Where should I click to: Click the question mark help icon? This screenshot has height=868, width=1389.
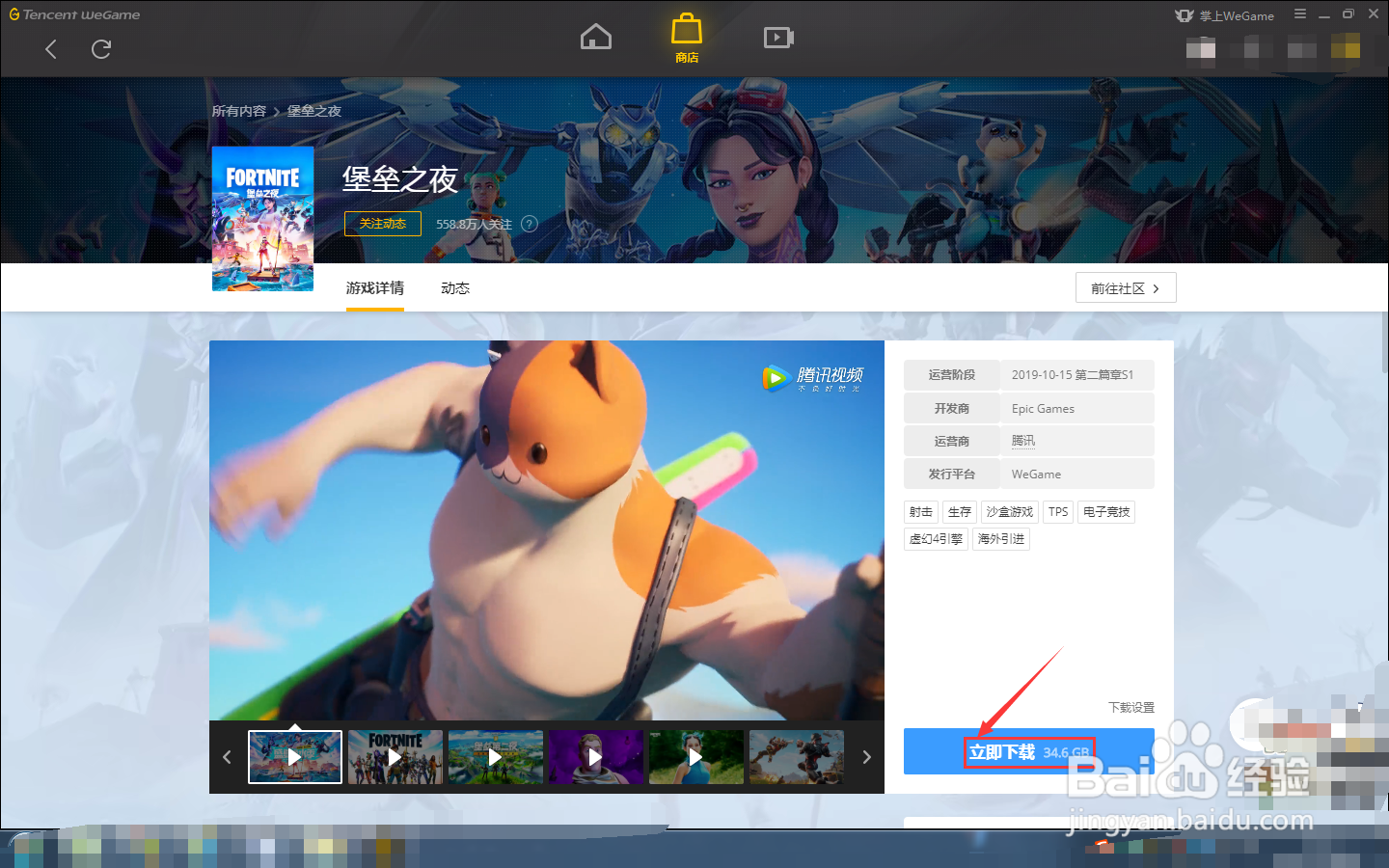click(530, 224)
